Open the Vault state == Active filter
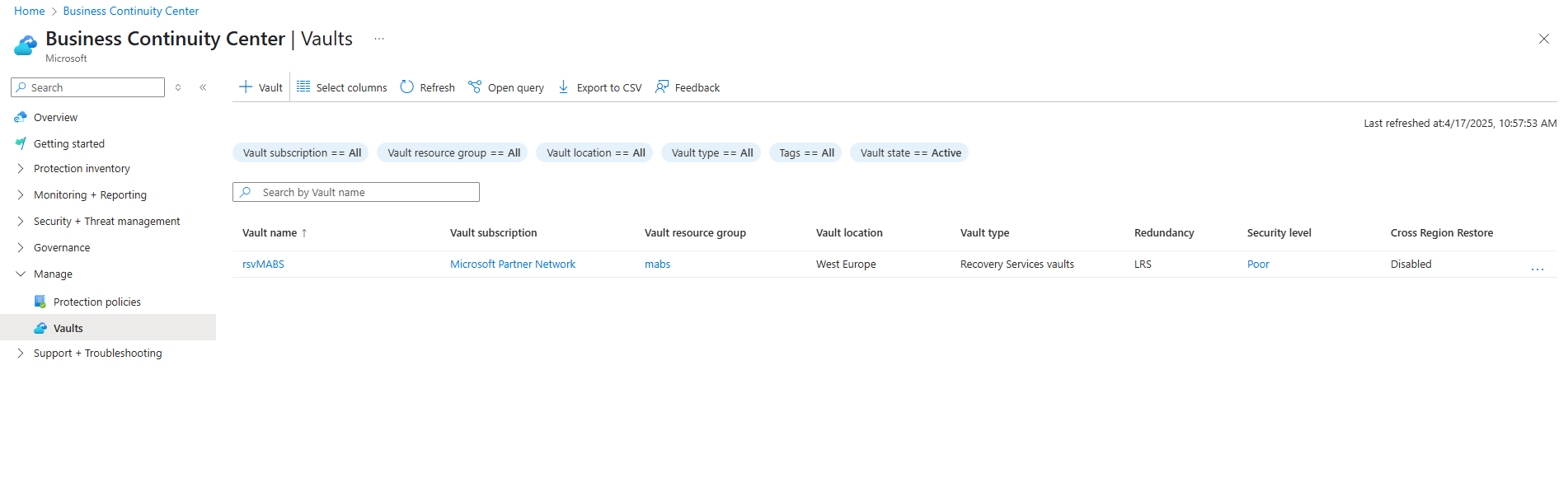Screen dimensions: 1568x501 click(909, 153)
